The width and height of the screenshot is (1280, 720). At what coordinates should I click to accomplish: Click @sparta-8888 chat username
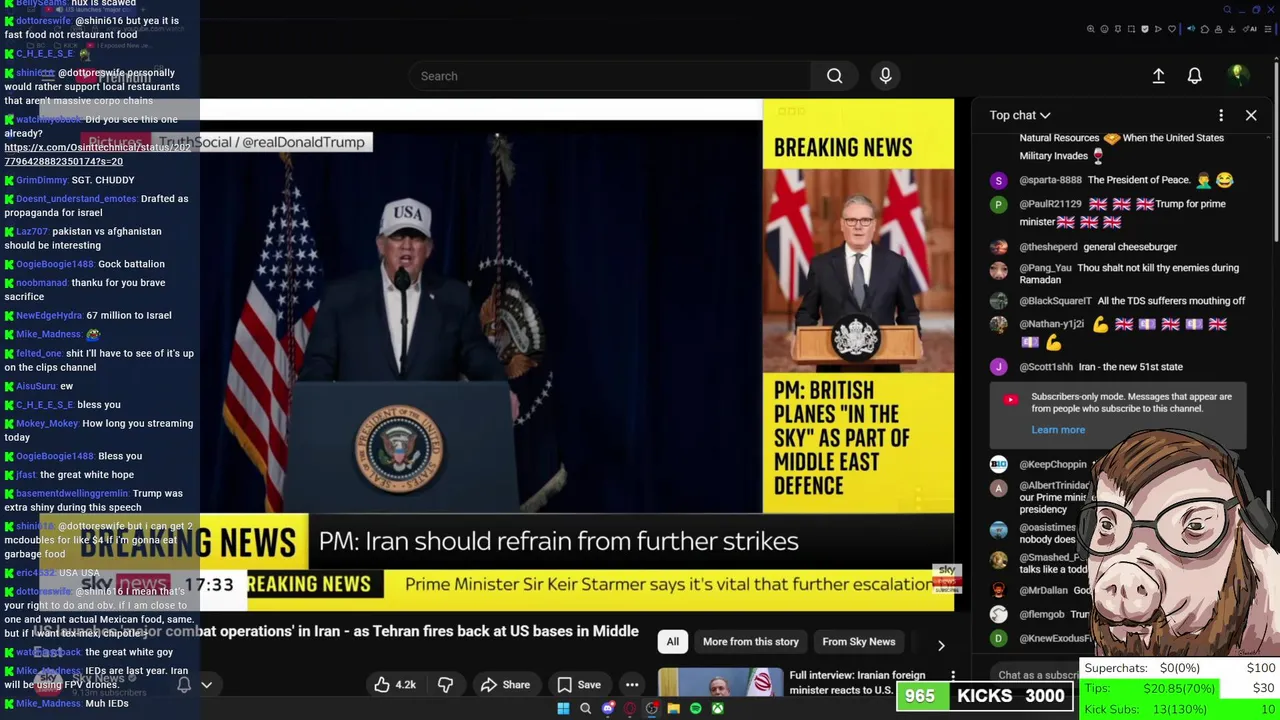click(x=1050, y=180)
